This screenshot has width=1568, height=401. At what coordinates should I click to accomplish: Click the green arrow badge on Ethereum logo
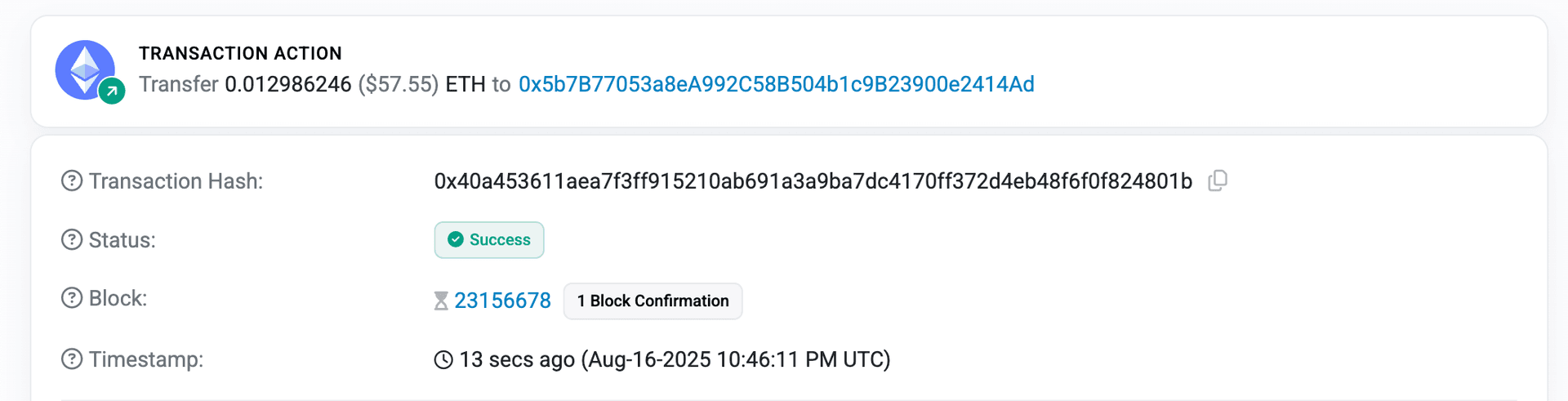click(x=112, y=91)
